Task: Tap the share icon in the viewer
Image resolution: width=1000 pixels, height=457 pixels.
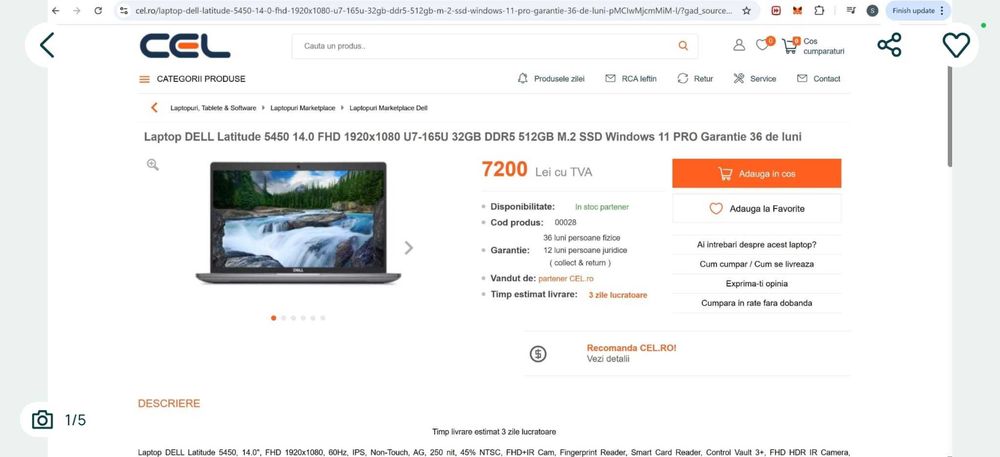Action: coord(889,45)
